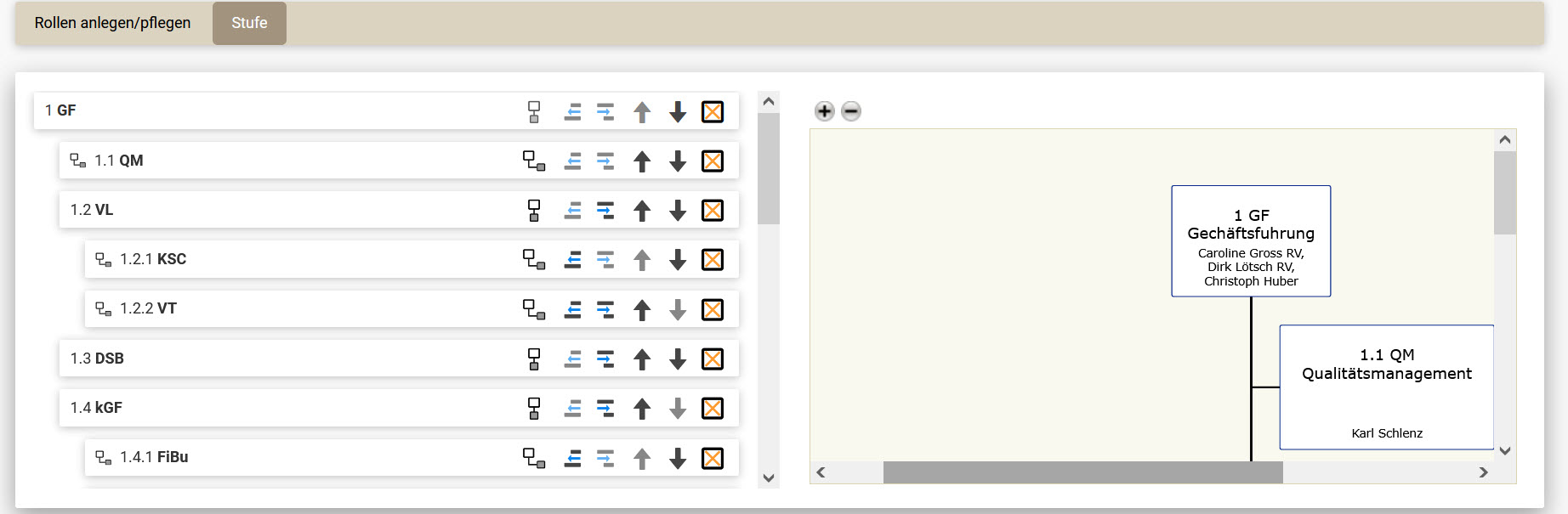This screenshot has height=514, width=1568.
Task: Select the 1.3 DSB tree entry
Action: point(97,359)
